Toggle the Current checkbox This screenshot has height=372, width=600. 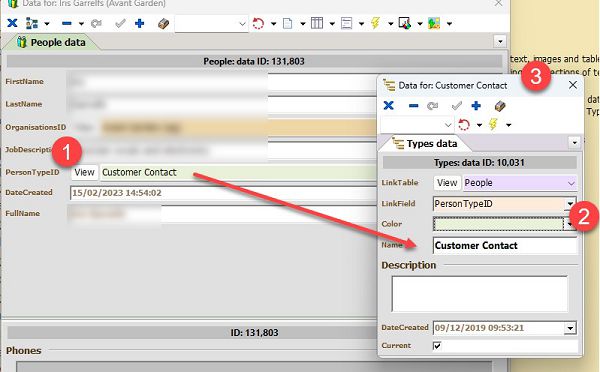point(437,346)
